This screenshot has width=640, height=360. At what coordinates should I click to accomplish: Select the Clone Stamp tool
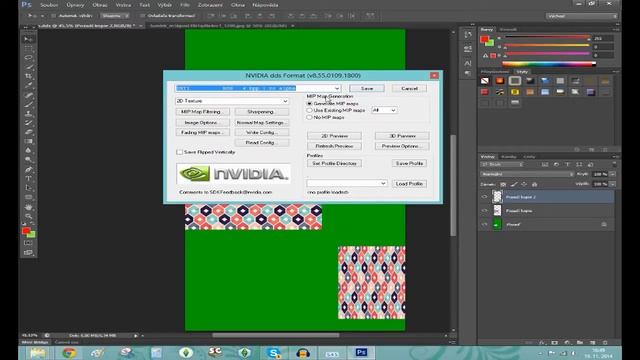(28, 113)
